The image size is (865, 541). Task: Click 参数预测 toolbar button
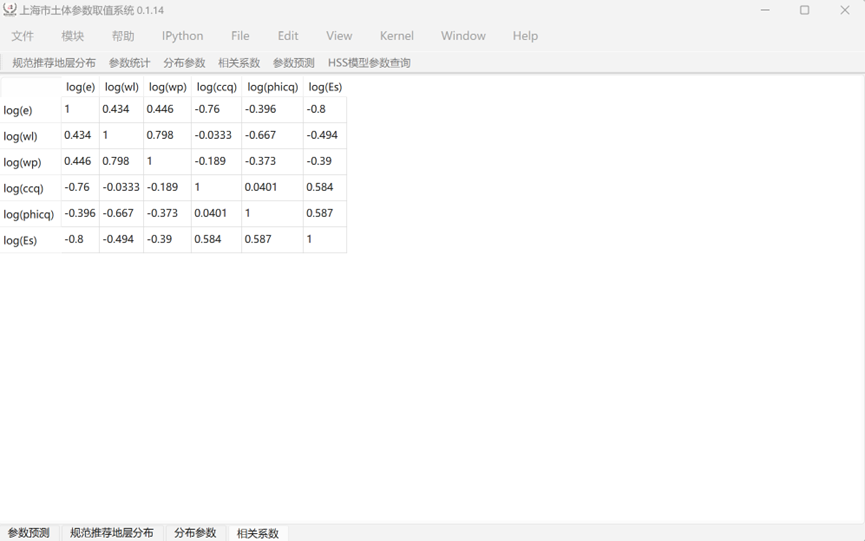pos(293,63)
